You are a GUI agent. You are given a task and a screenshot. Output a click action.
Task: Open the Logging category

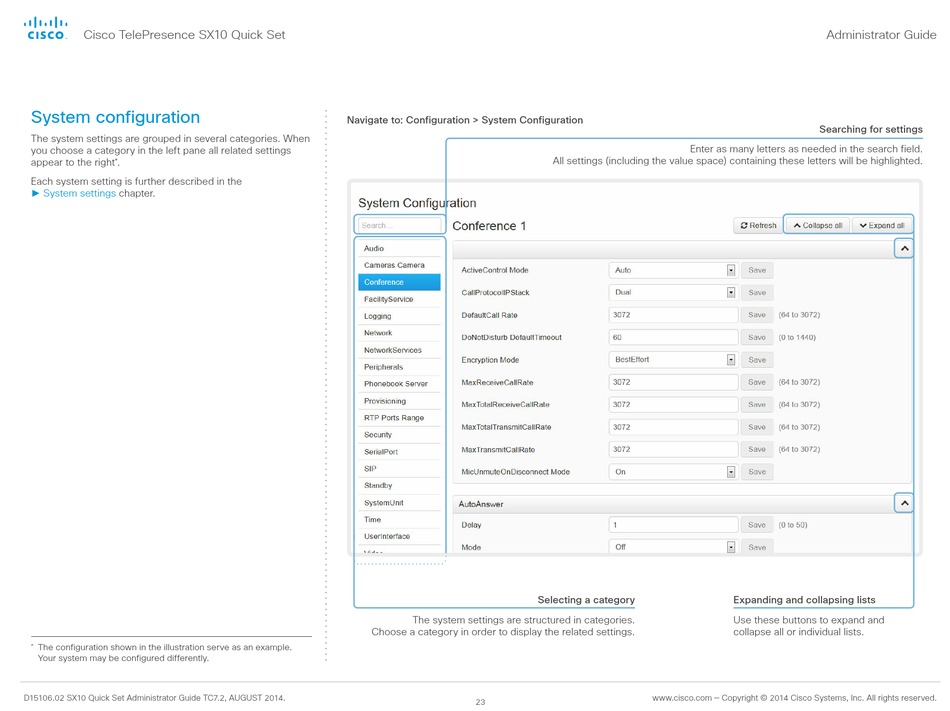(x=399, y=316)
